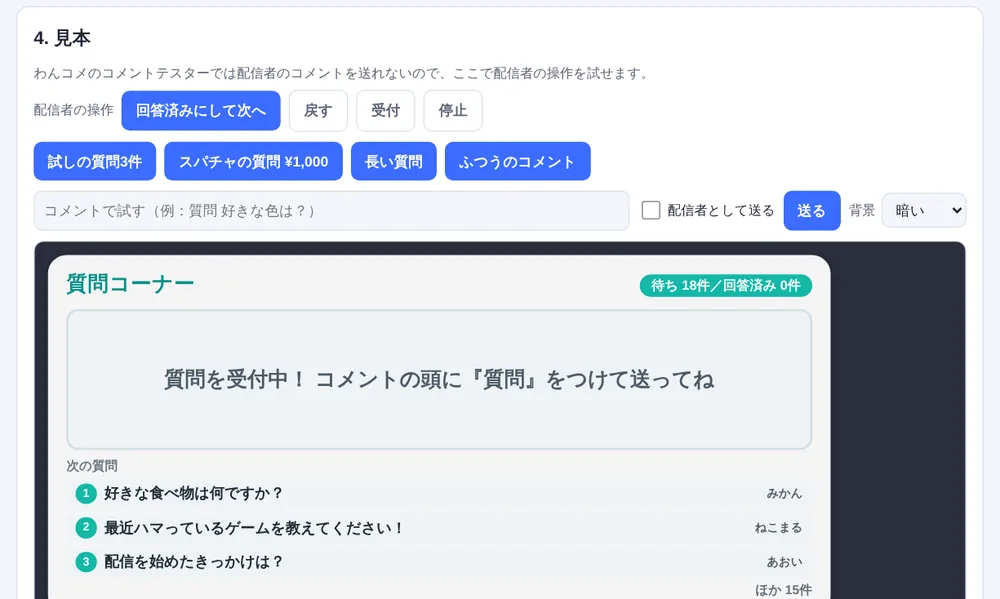The height and width of the screenshot is (599, 1000).
Task: Select question 好きな食べ物は何ですか？
Action: pyautogui.click(x=193, y=493)
